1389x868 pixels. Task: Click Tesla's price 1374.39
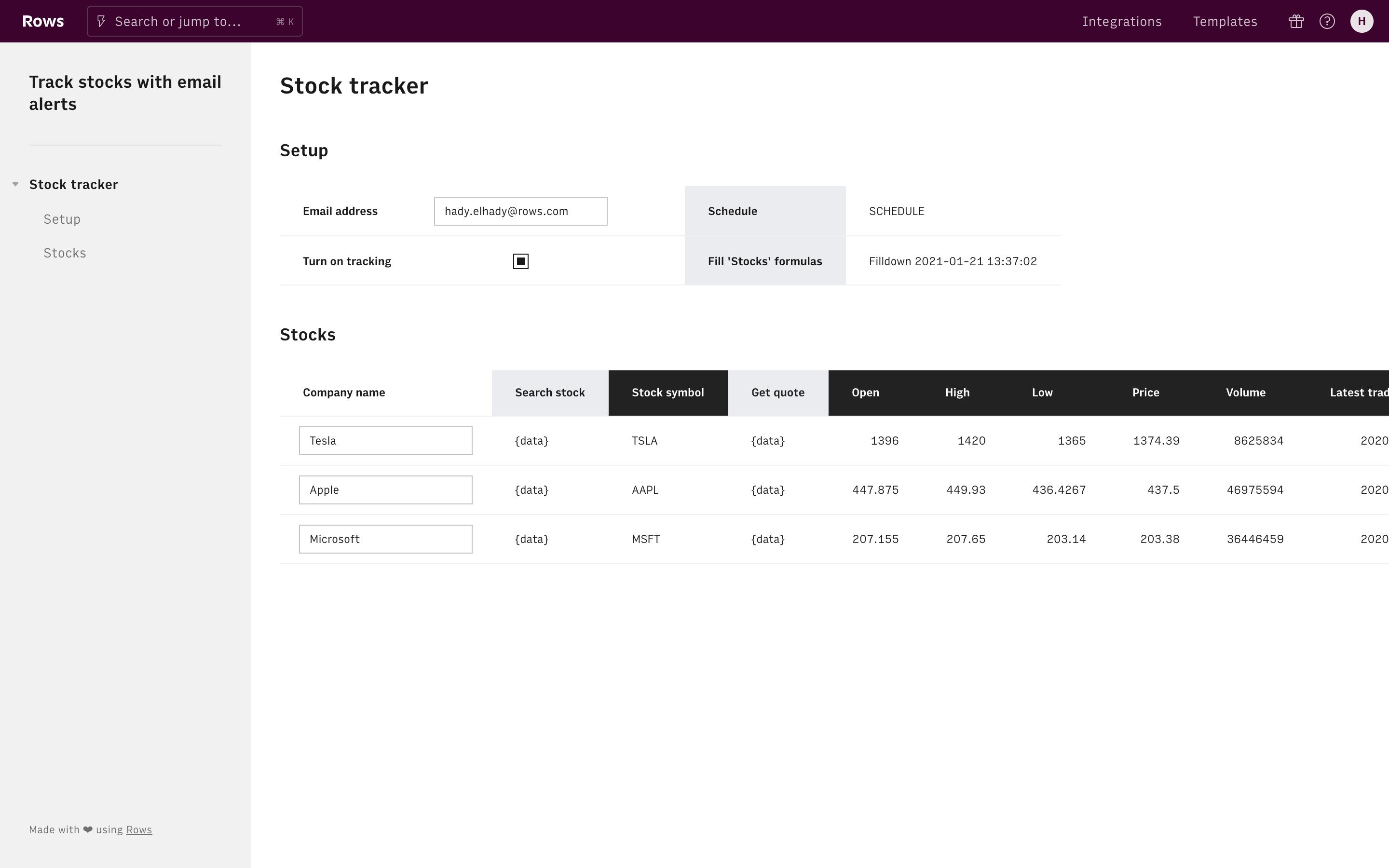coord(1156,441)
